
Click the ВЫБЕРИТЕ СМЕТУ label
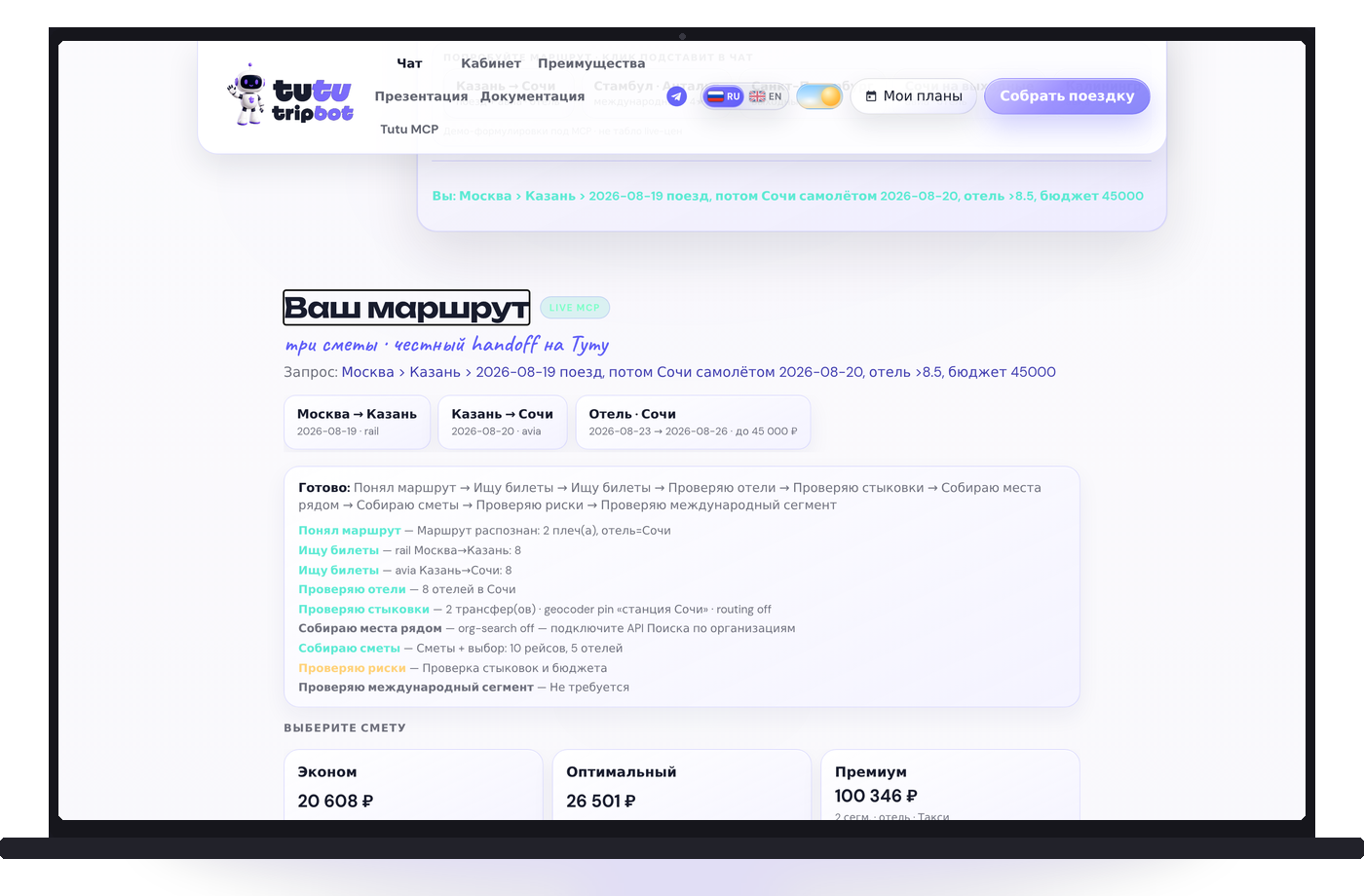coord(345,728)
